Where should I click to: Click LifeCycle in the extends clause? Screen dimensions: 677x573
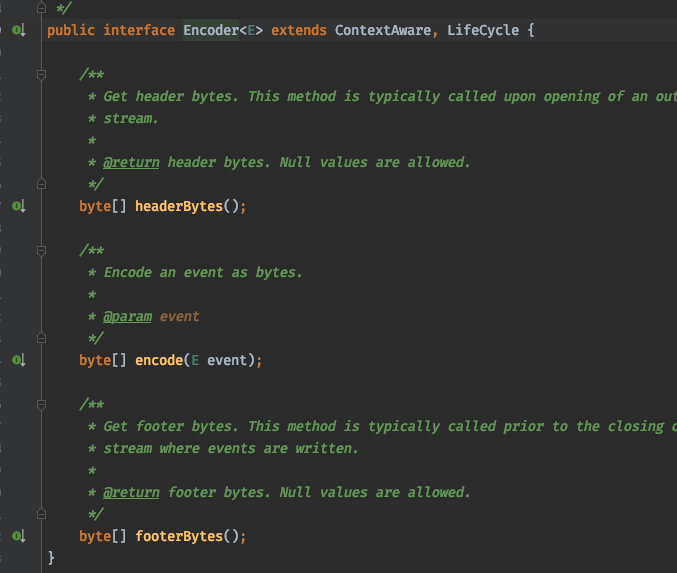483,30
